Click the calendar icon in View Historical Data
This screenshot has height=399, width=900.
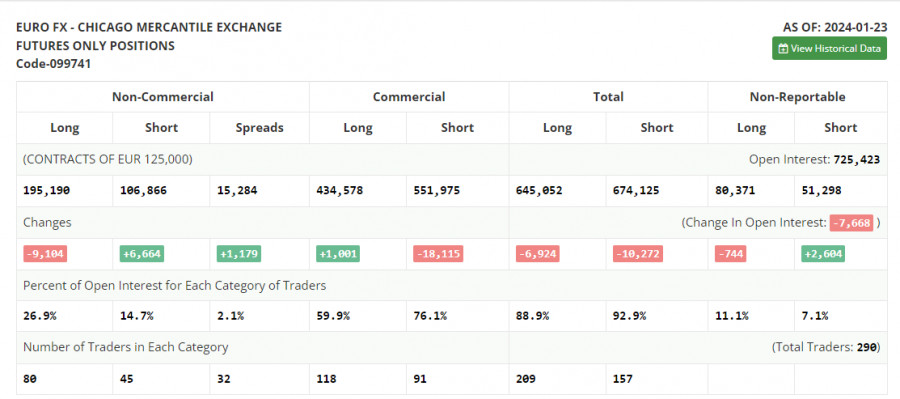click(783, 49)
